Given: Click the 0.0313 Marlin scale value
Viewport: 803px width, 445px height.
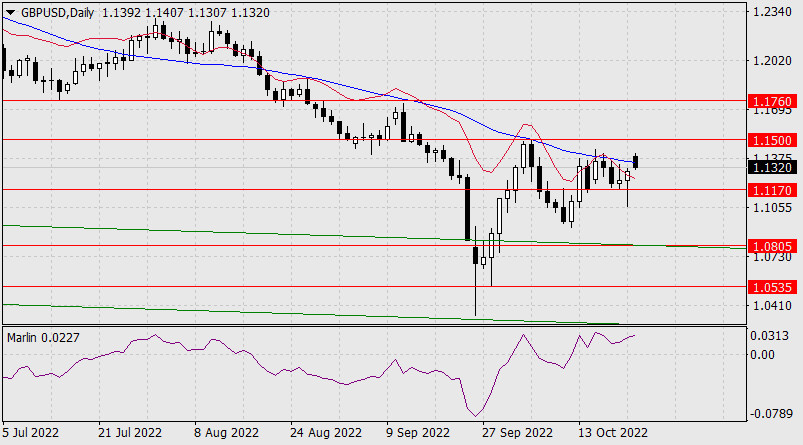Looking at the screenshot, I should pyautogui.click(x=769, y=336).
